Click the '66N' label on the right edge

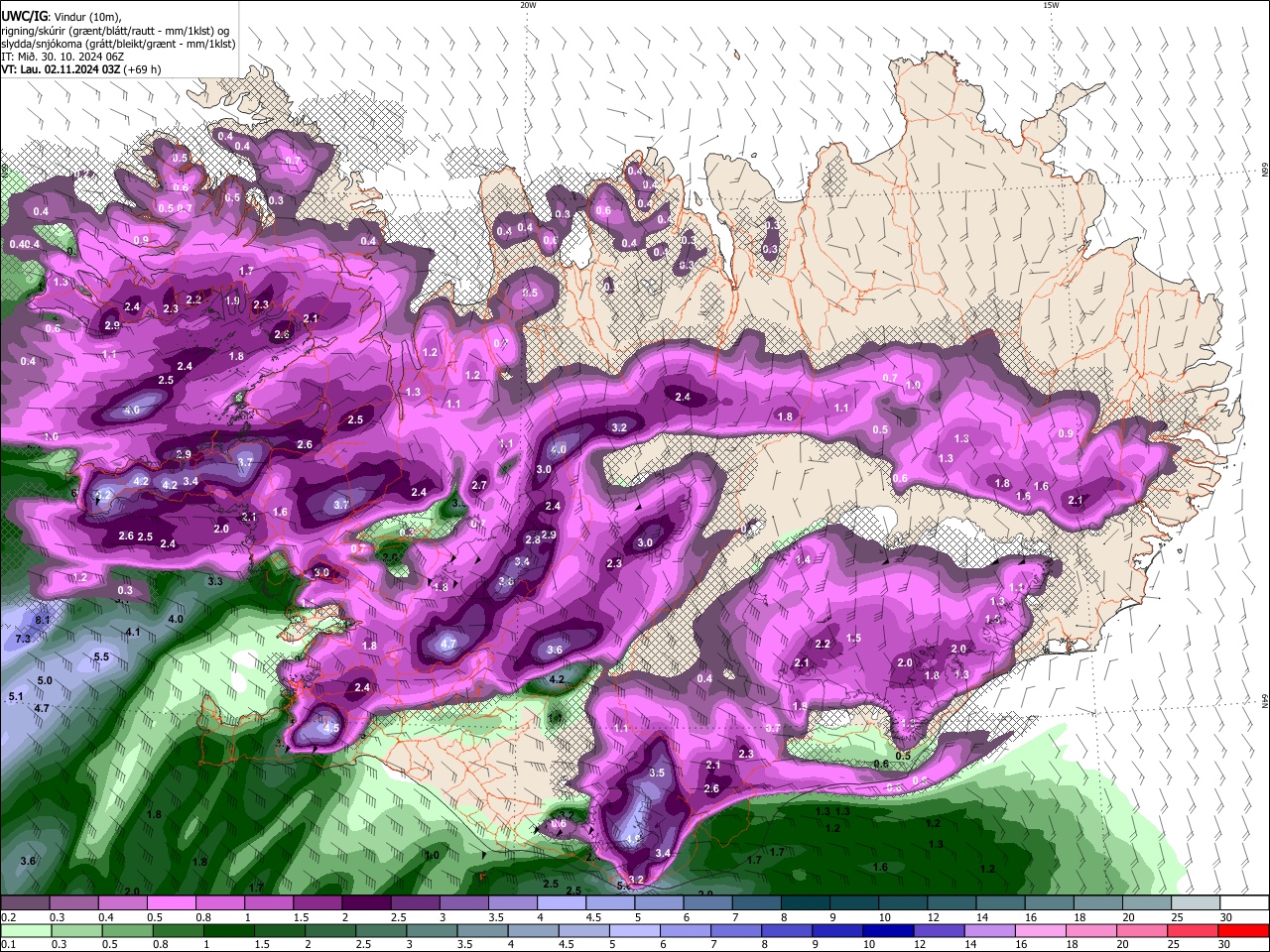(x=1265, y=171)
